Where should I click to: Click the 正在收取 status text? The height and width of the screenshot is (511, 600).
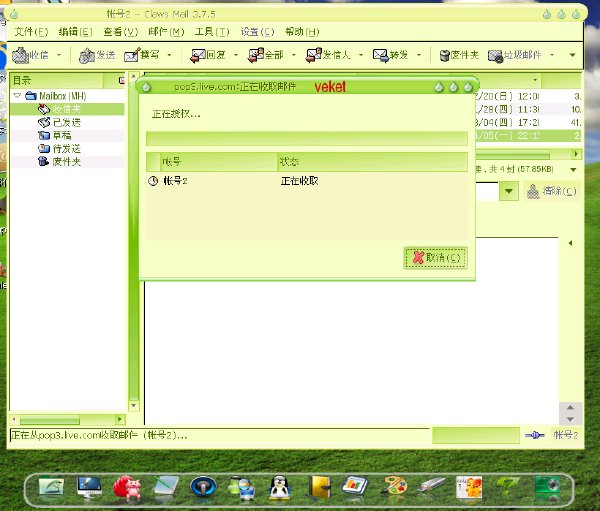pos(299,181)
